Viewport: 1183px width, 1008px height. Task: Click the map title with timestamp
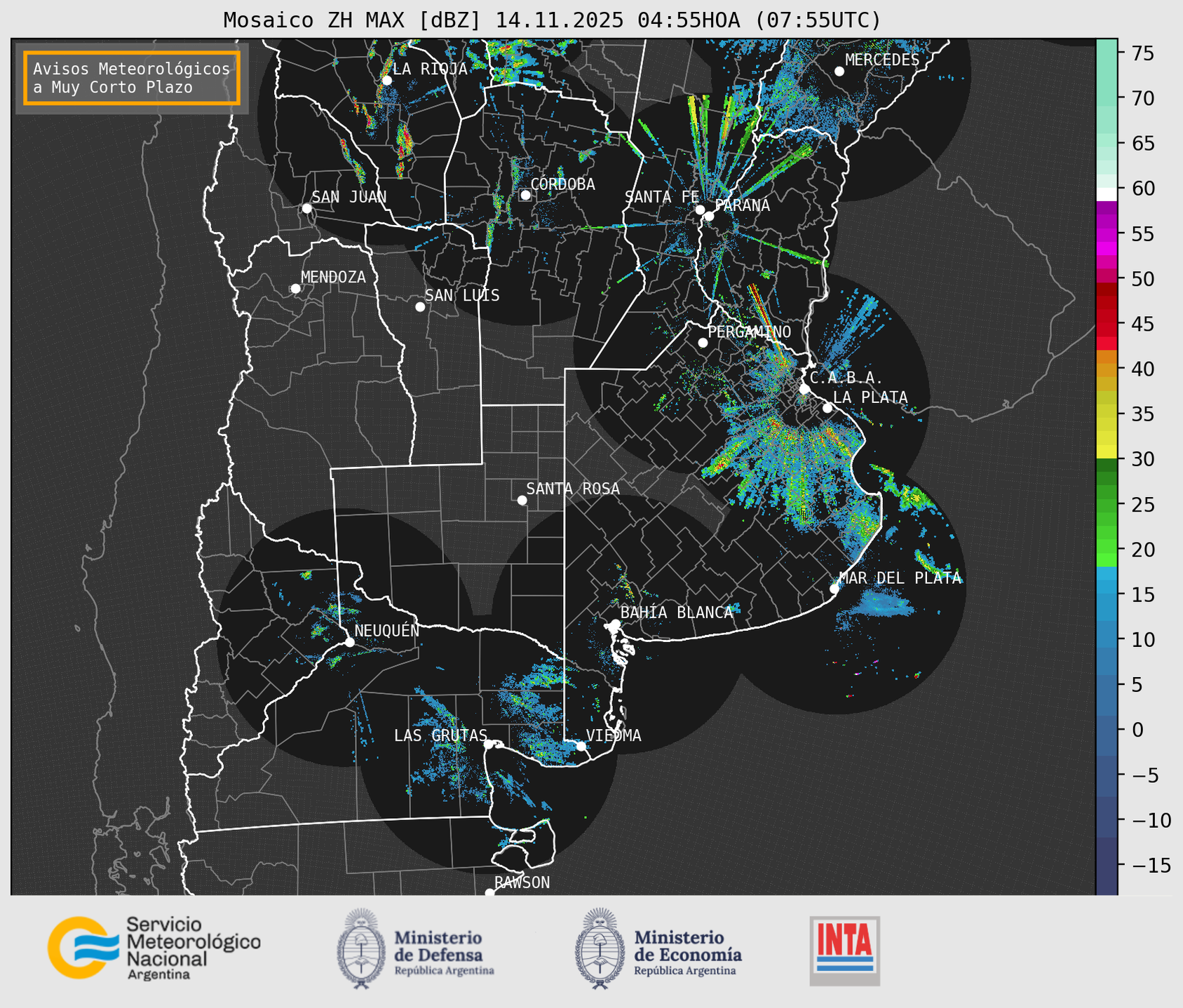click(552, 20)
